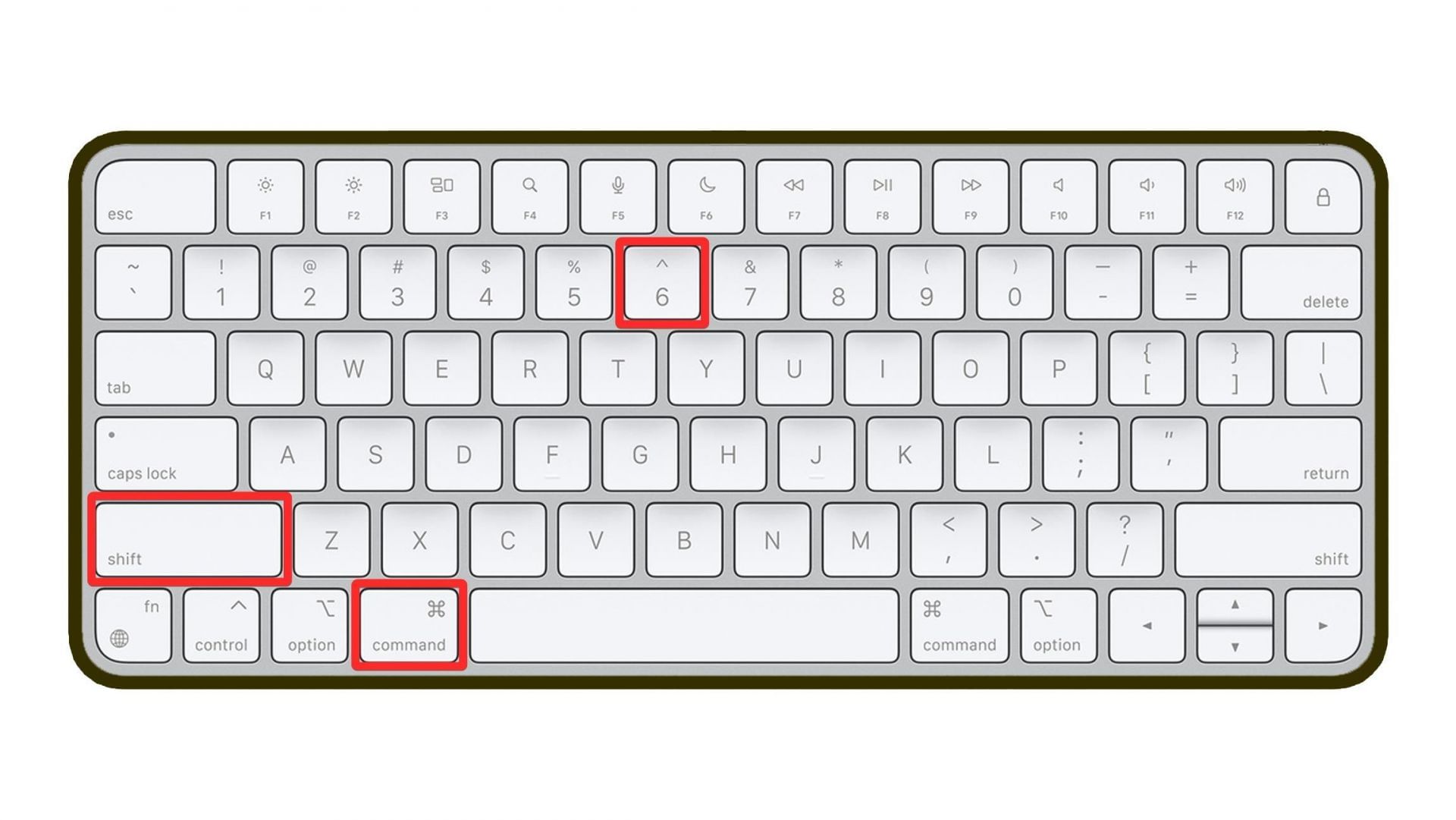Press the Shift key
Viewport: 1456px width, 820px height.
(188, 538)
